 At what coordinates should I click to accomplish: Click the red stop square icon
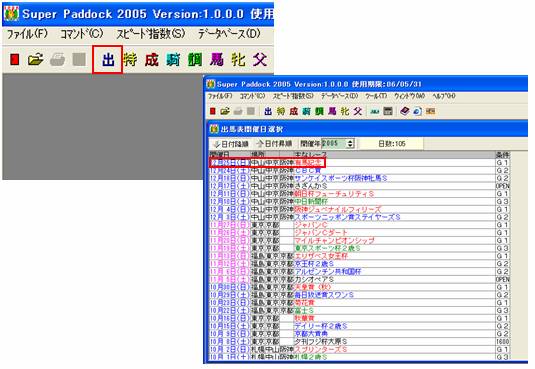14,60
